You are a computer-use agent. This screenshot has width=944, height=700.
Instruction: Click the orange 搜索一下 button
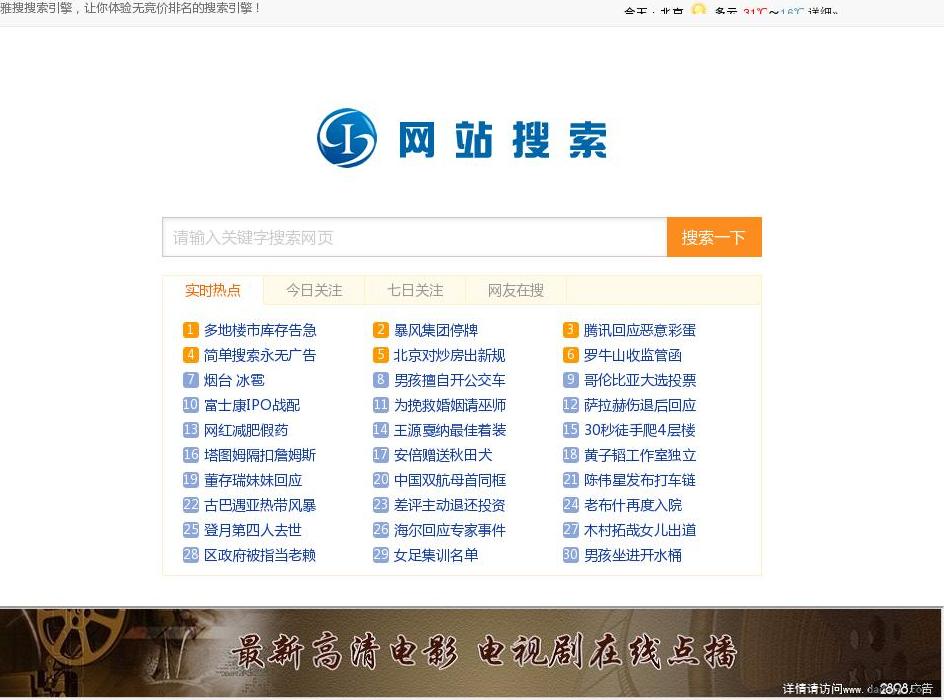[x=714, y=237]
